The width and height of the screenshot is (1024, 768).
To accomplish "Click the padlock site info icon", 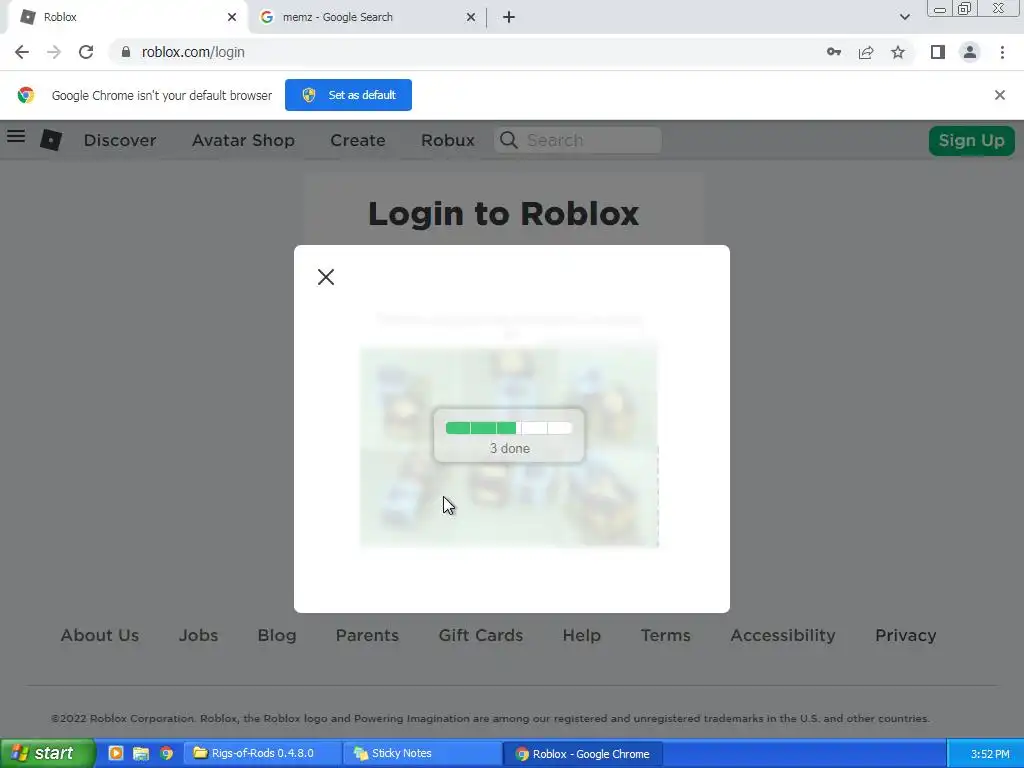I will coord(125,52).
